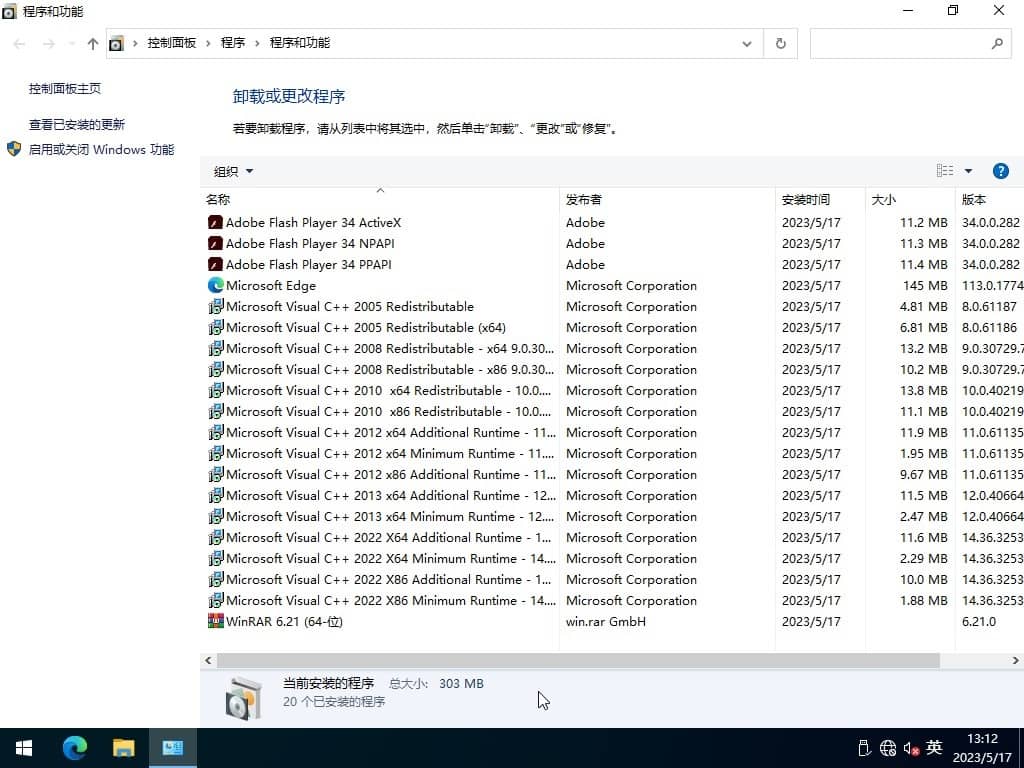This screenshot has width=1024, height=768.
Task: Launch Microsoft Edge from the taskbar
Action: [x=75, y=747]
